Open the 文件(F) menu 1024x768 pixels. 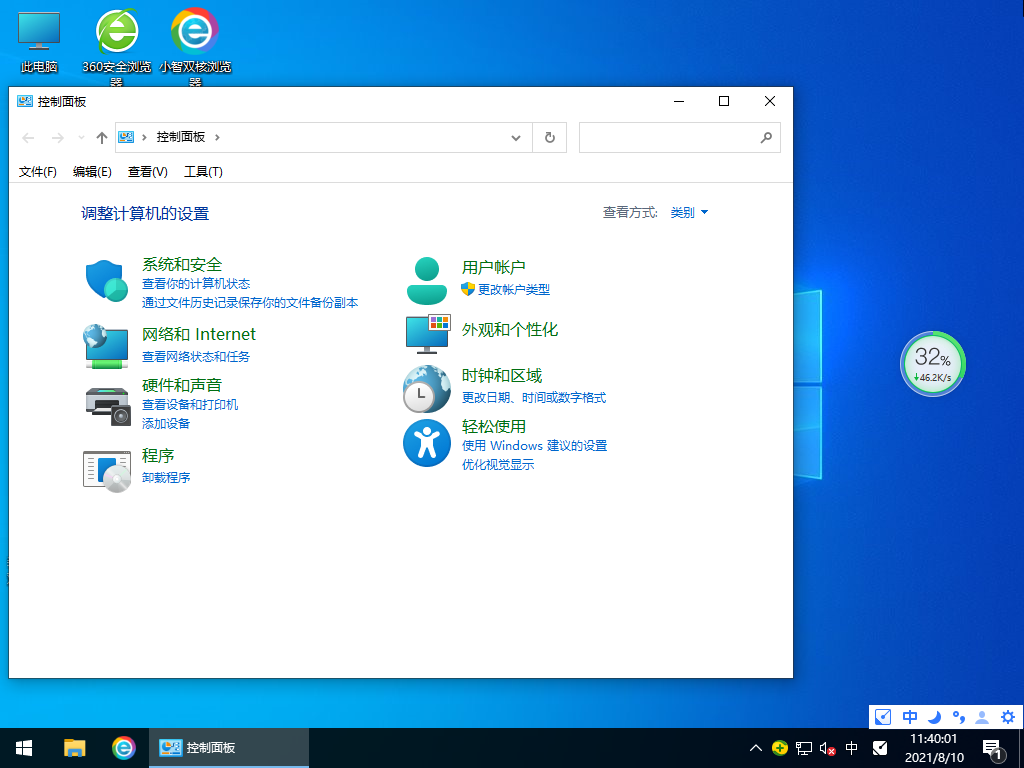pos(37,171)
